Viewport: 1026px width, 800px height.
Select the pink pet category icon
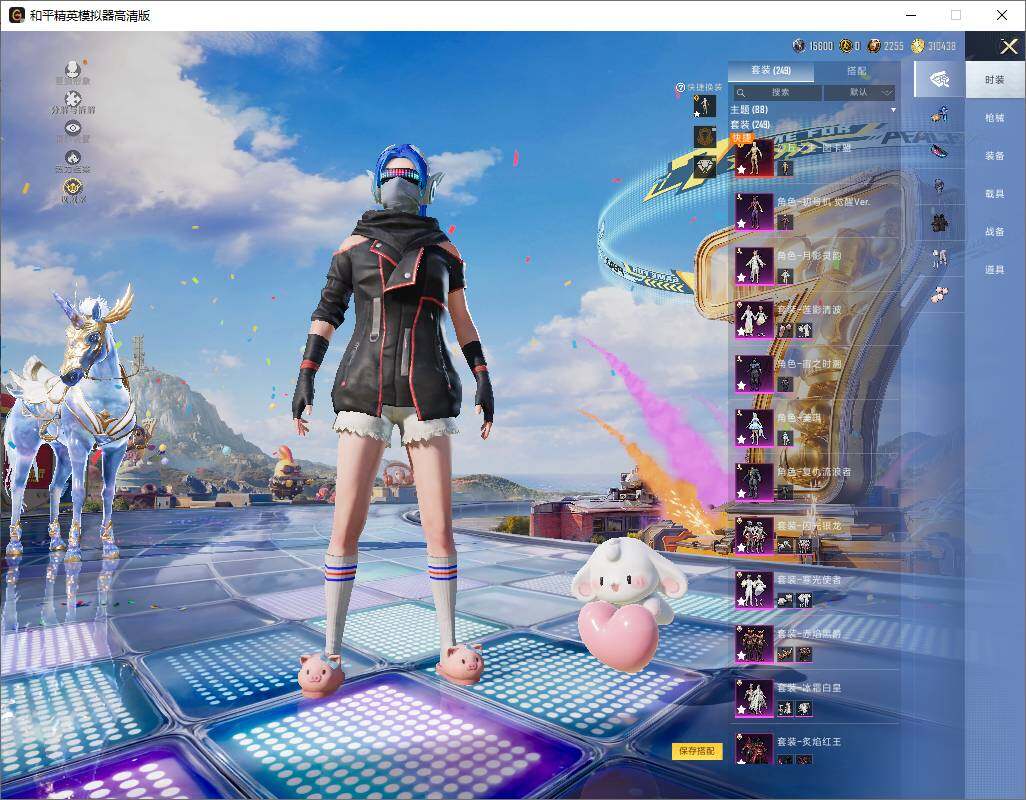[x=940, y=294]
